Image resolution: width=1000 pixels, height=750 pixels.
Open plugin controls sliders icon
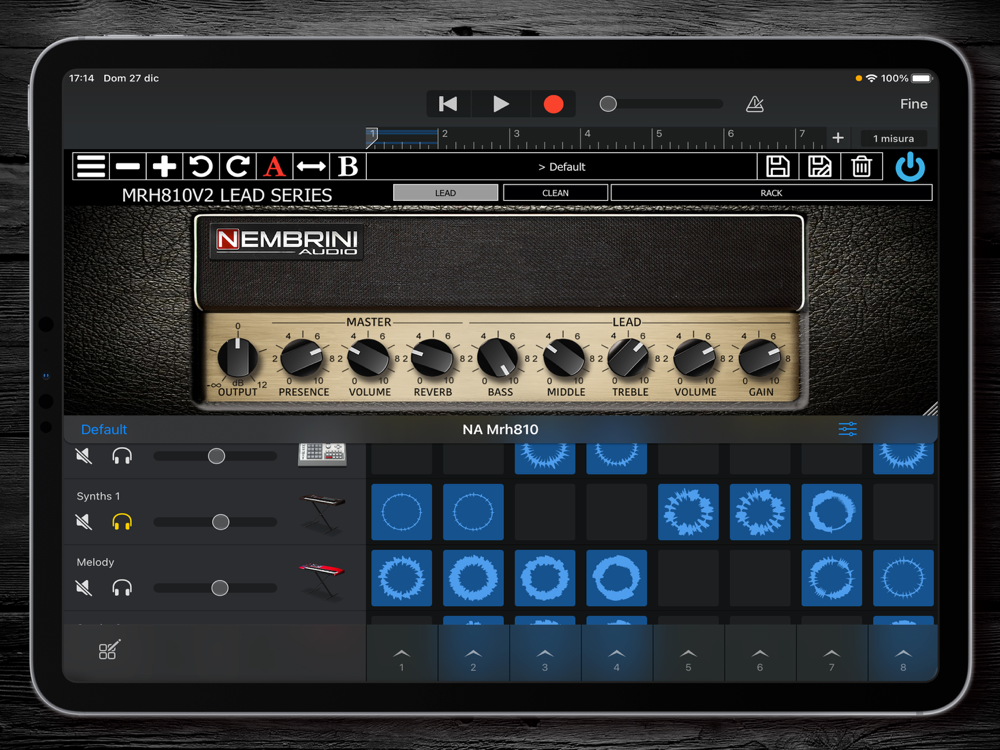[x=848, y=429]
